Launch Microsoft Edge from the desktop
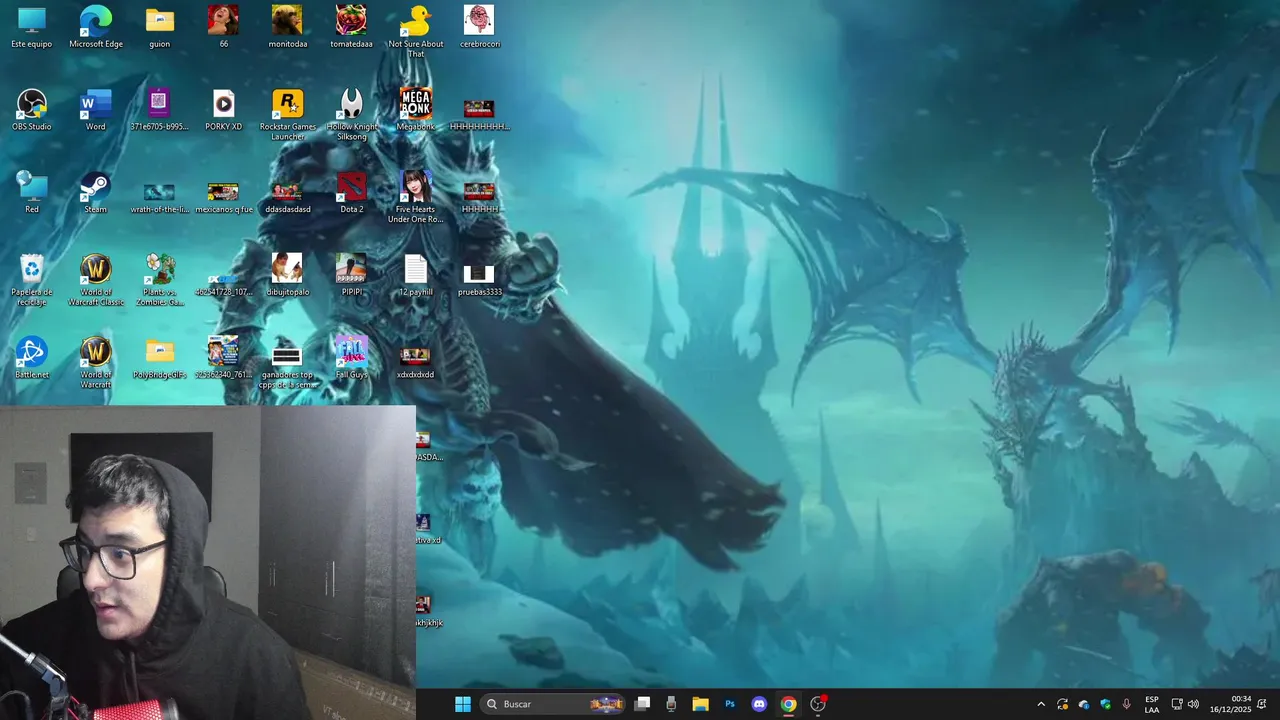 point(96,27)
